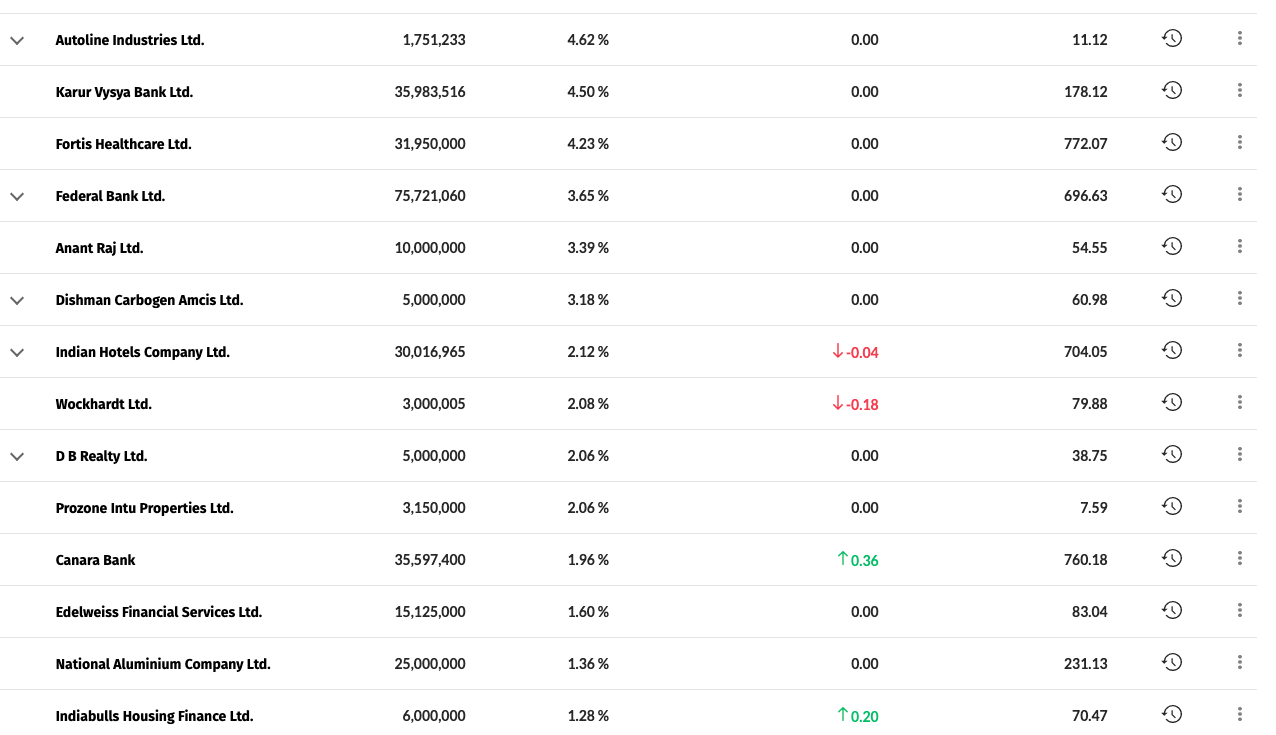Expand the Federal Bank Ltd. row

16,196
